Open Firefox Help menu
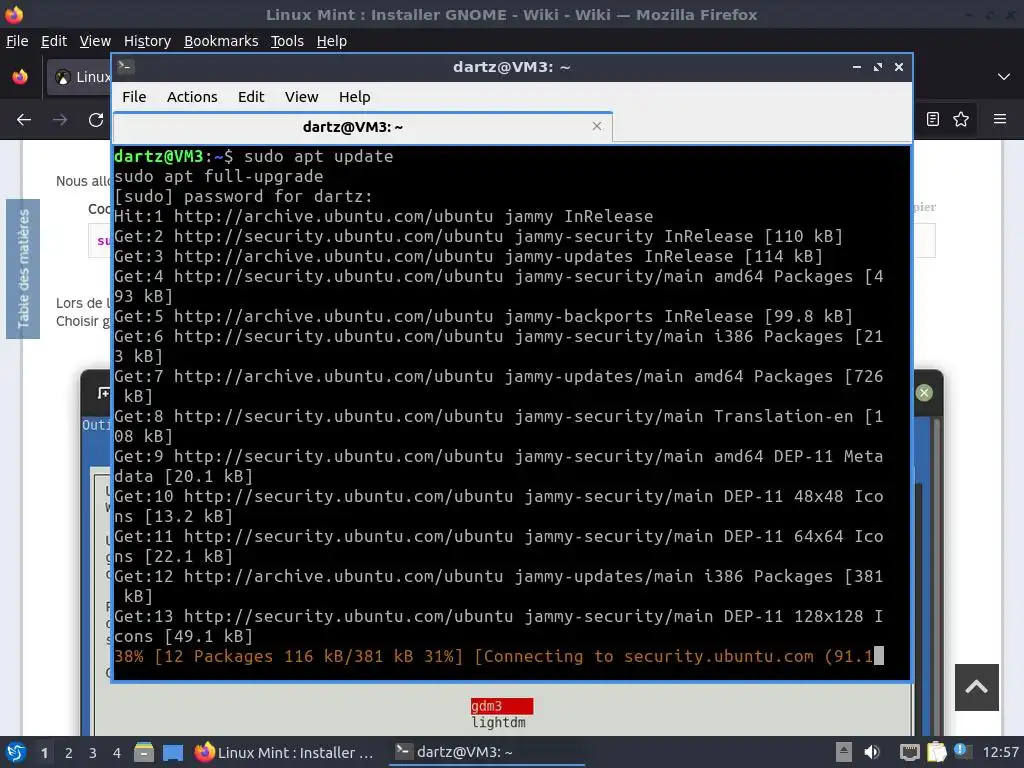 (332, 41)
